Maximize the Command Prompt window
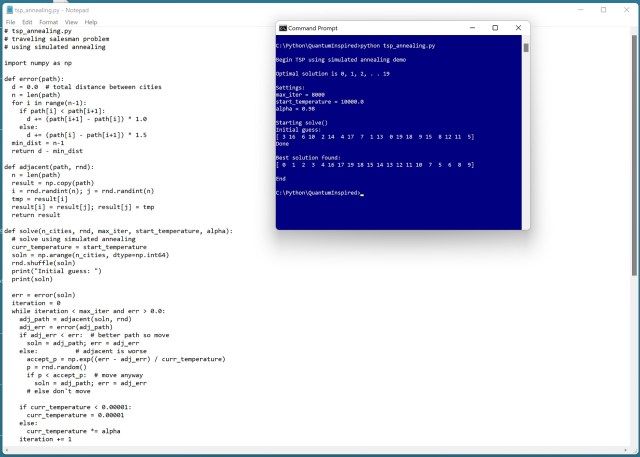 coord(495,28)
